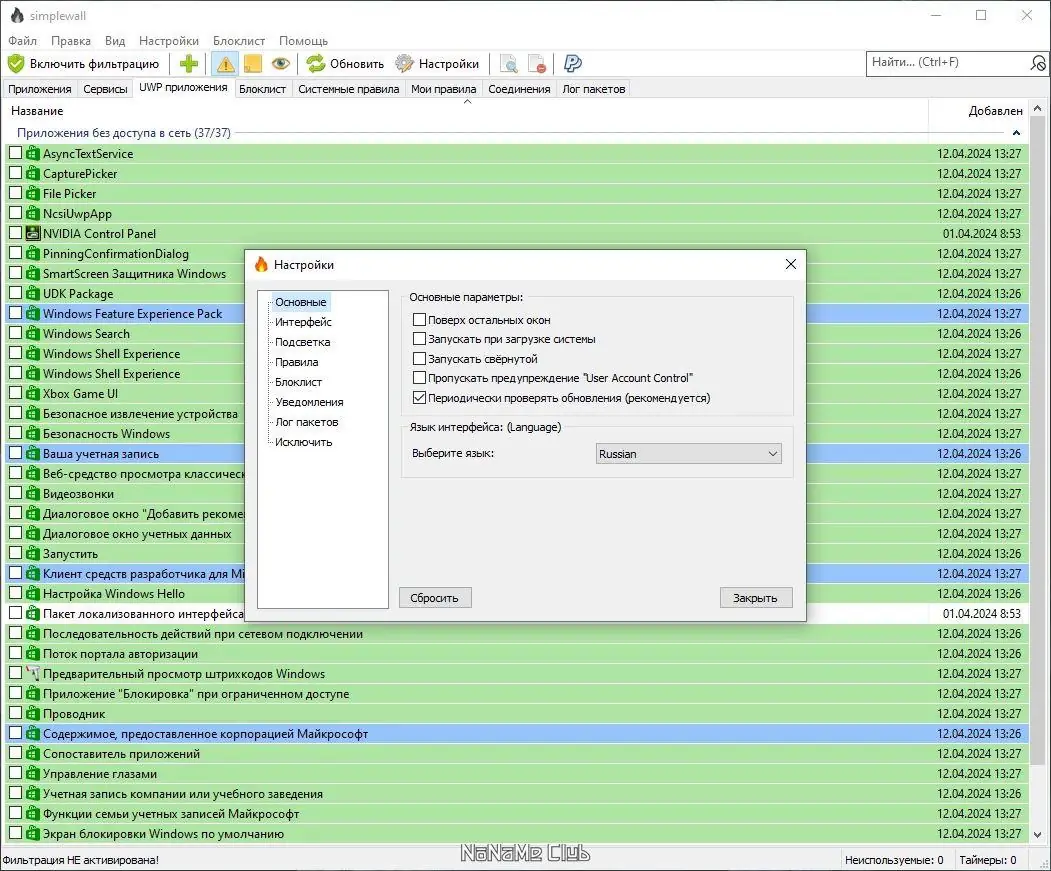This screenshot has height=871, width=1051.
Task: Click the 'Сбросить' button
Action: (x=435, y=597)
